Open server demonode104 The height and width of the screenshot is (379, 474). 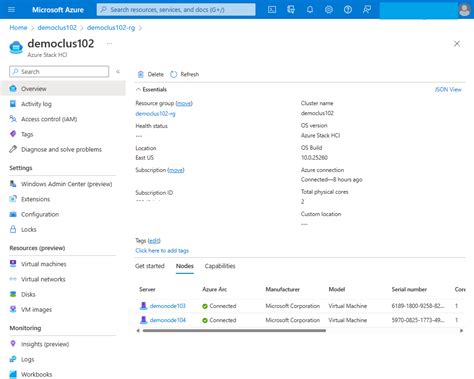(167, 320)
